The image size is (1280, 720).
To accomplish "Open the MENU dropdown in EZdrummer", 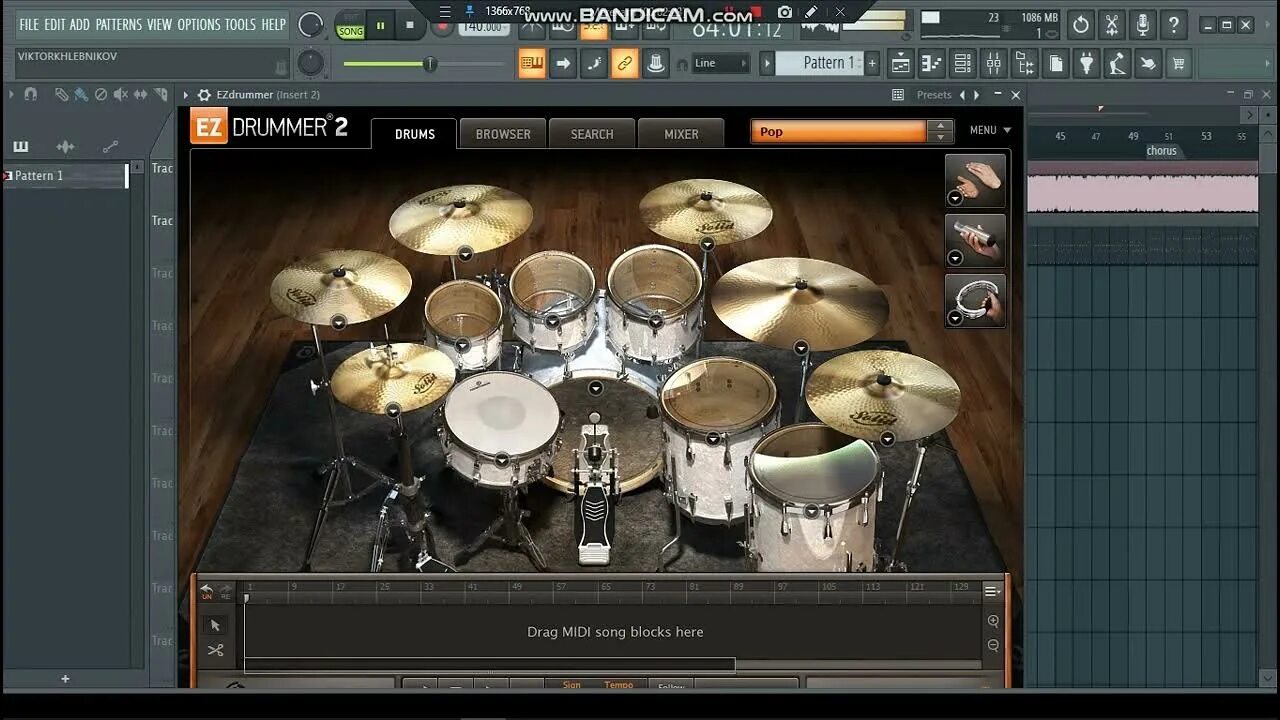I will (x=989, y=130).
